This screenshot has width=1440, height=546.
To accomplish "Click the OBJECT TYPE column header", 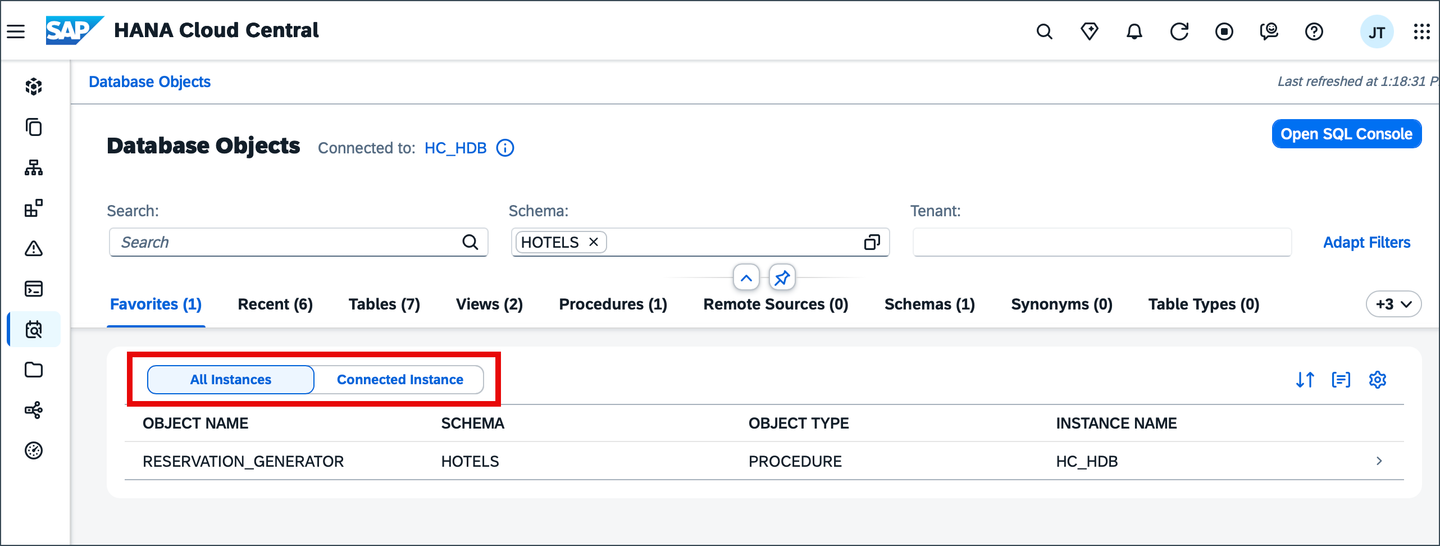I will [x=799, y=423].
